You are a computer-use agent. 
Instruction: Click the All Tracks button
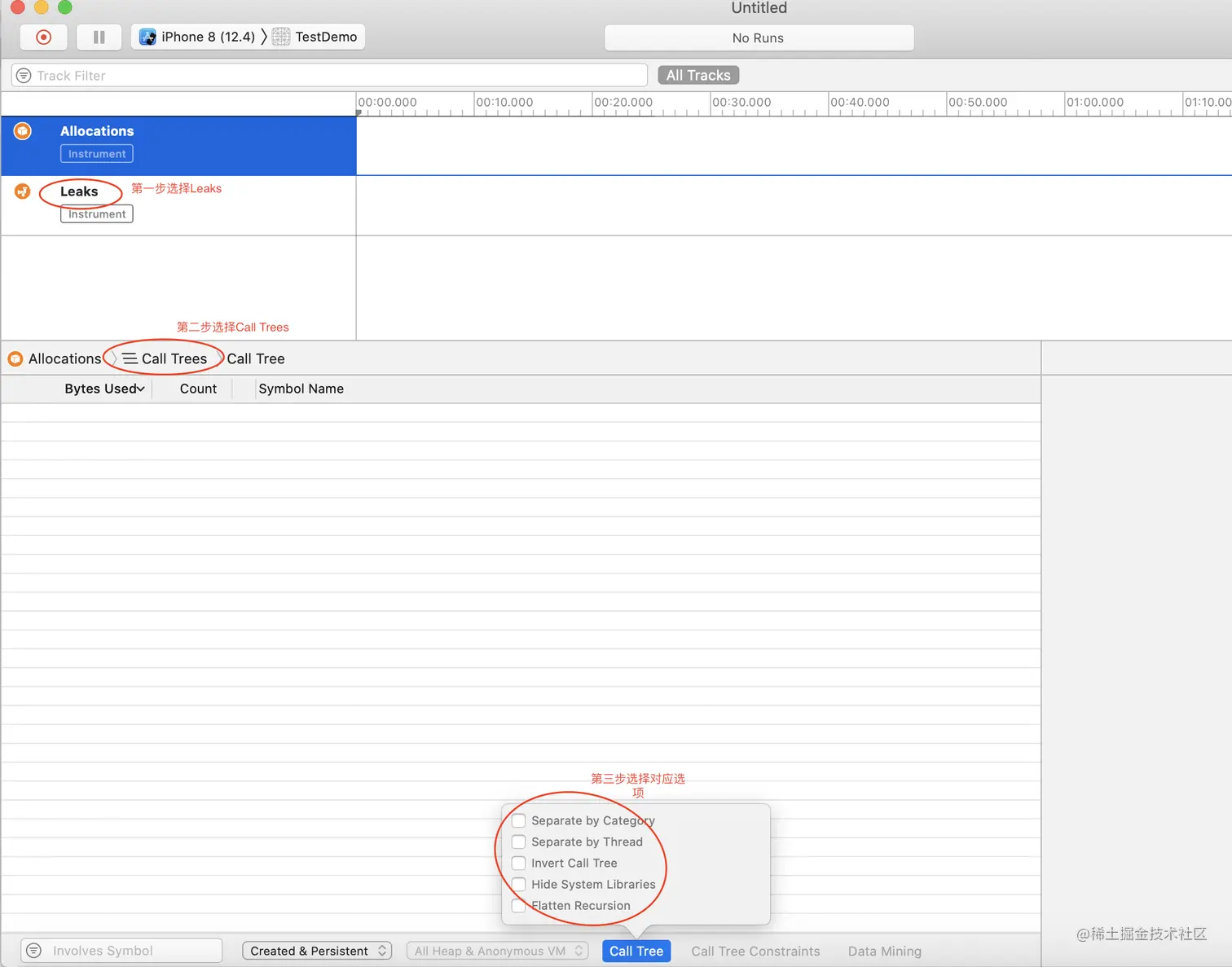[698, 75]
